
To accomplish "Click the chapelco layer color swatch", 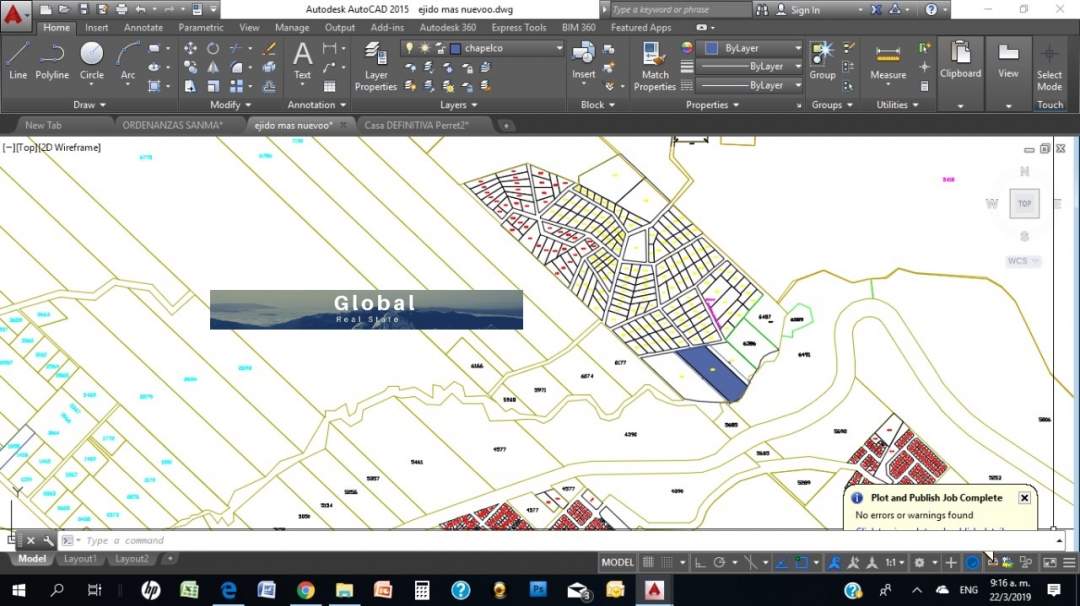I will click(455, 48).
